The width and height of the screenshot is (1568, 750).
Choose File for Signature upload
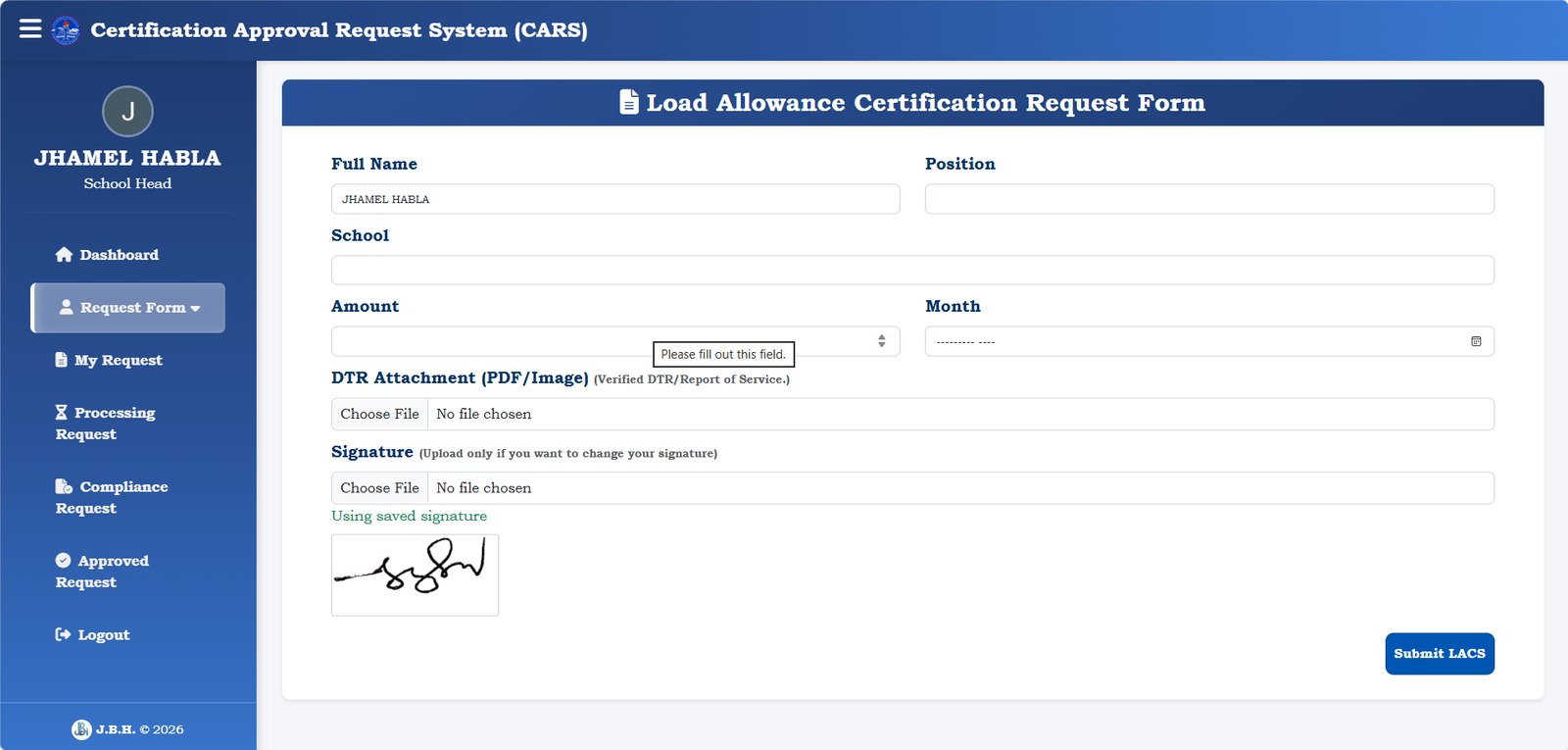point(379,488)
